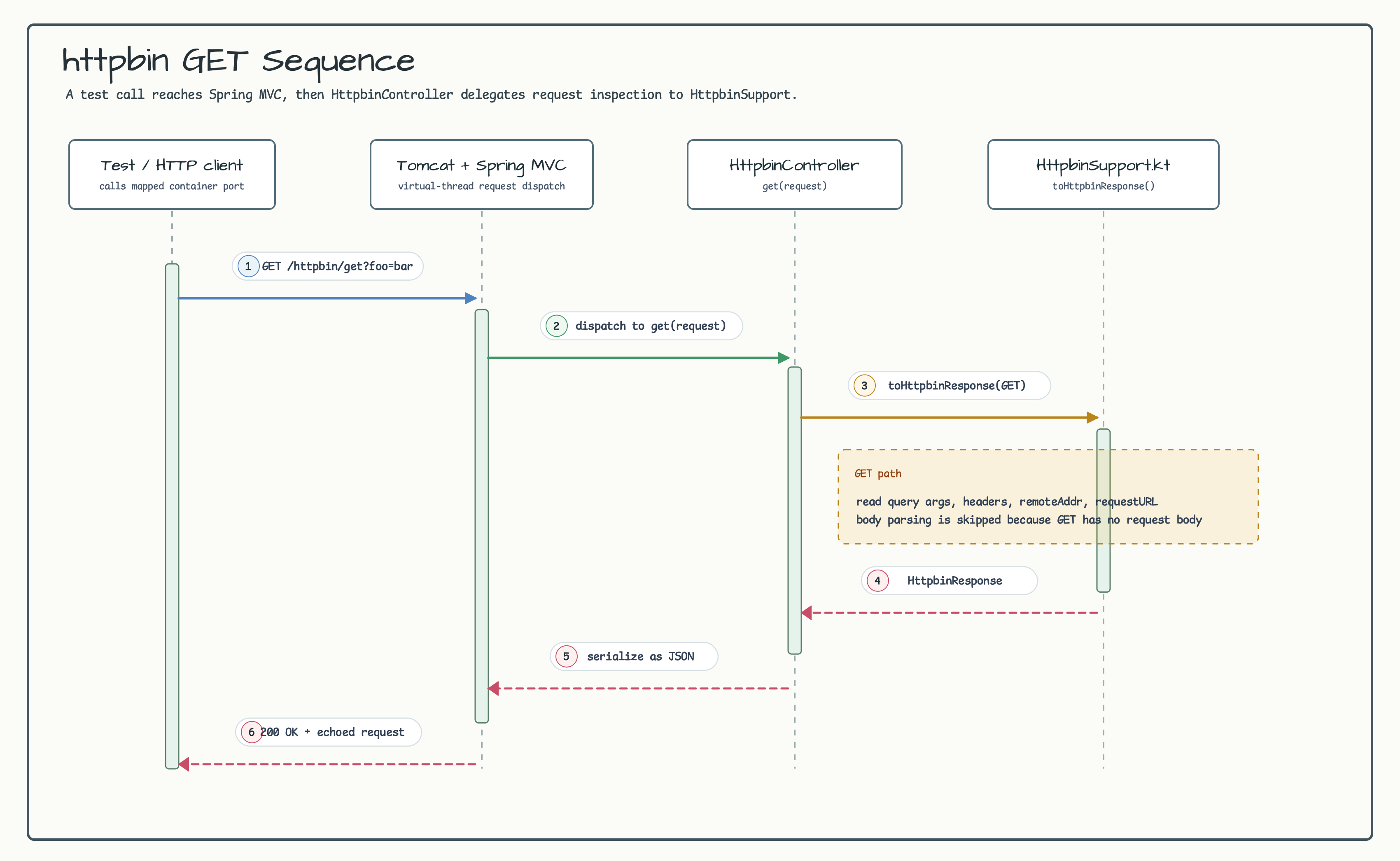Click the dashed return arrow line for step 4
Viewport: 1400px width, 861px height.
point(950,613)
